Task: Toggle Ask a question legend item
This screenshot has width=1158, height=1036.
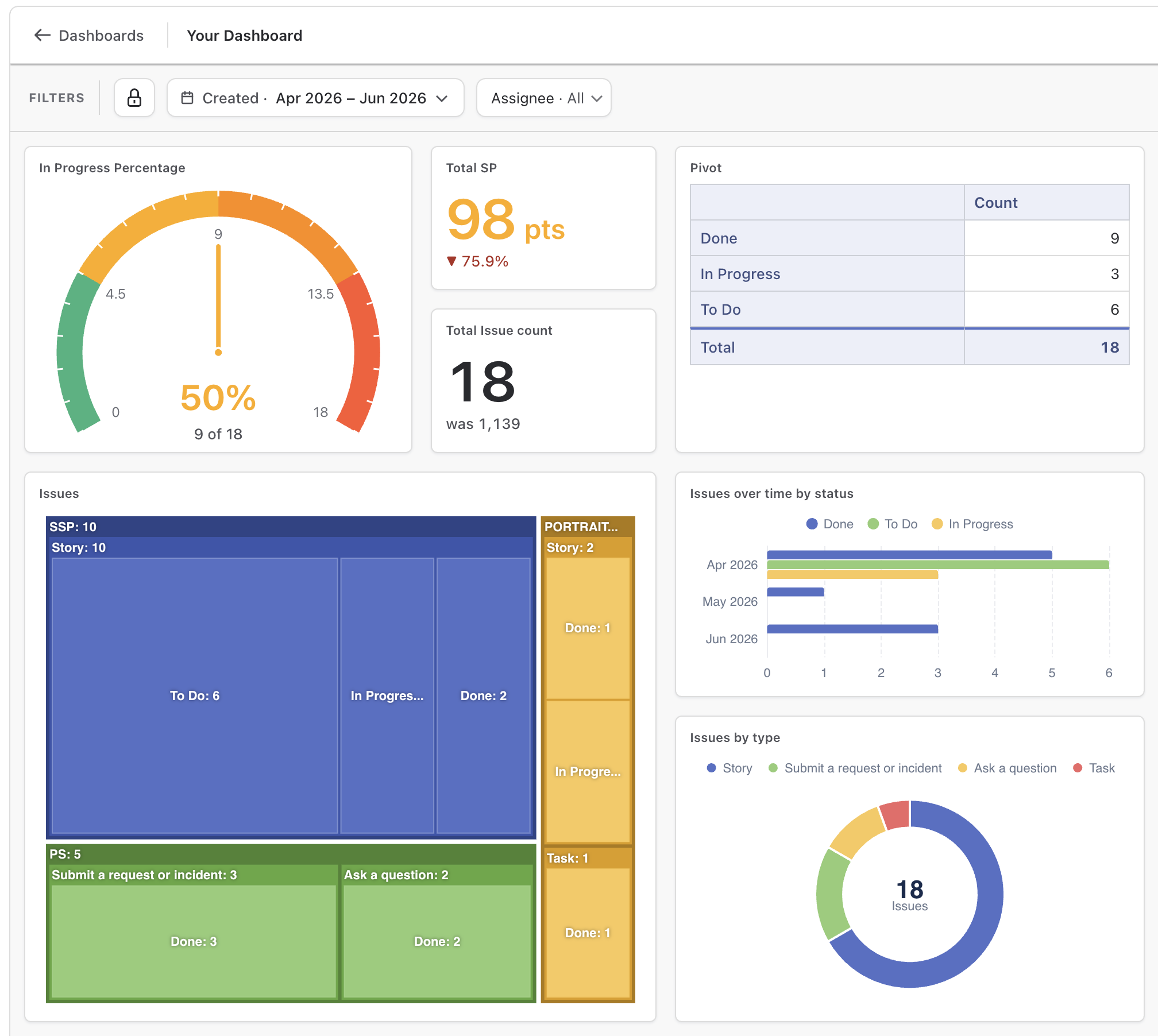Action: [x=1008, y=768]
